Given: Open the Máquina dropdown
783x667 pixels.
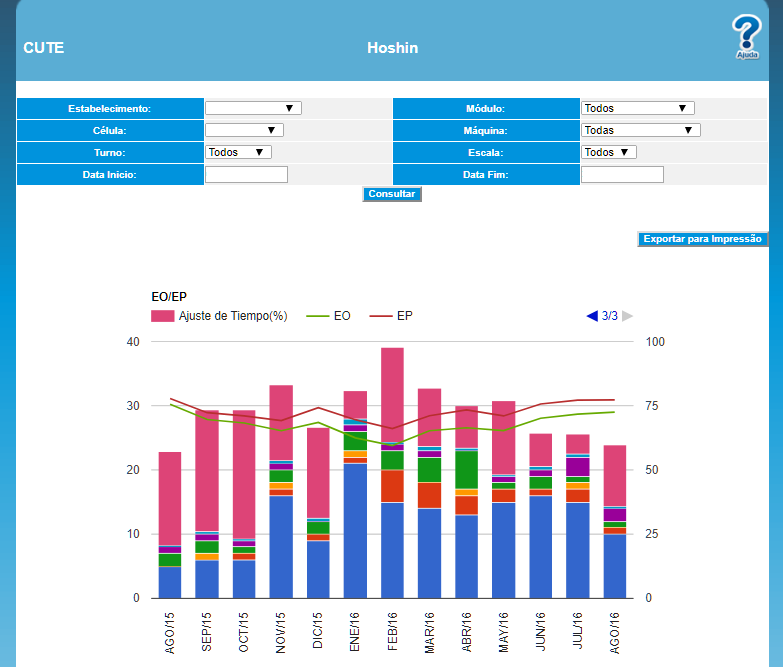Looking at the screenshot, I should tap(640, 130).
